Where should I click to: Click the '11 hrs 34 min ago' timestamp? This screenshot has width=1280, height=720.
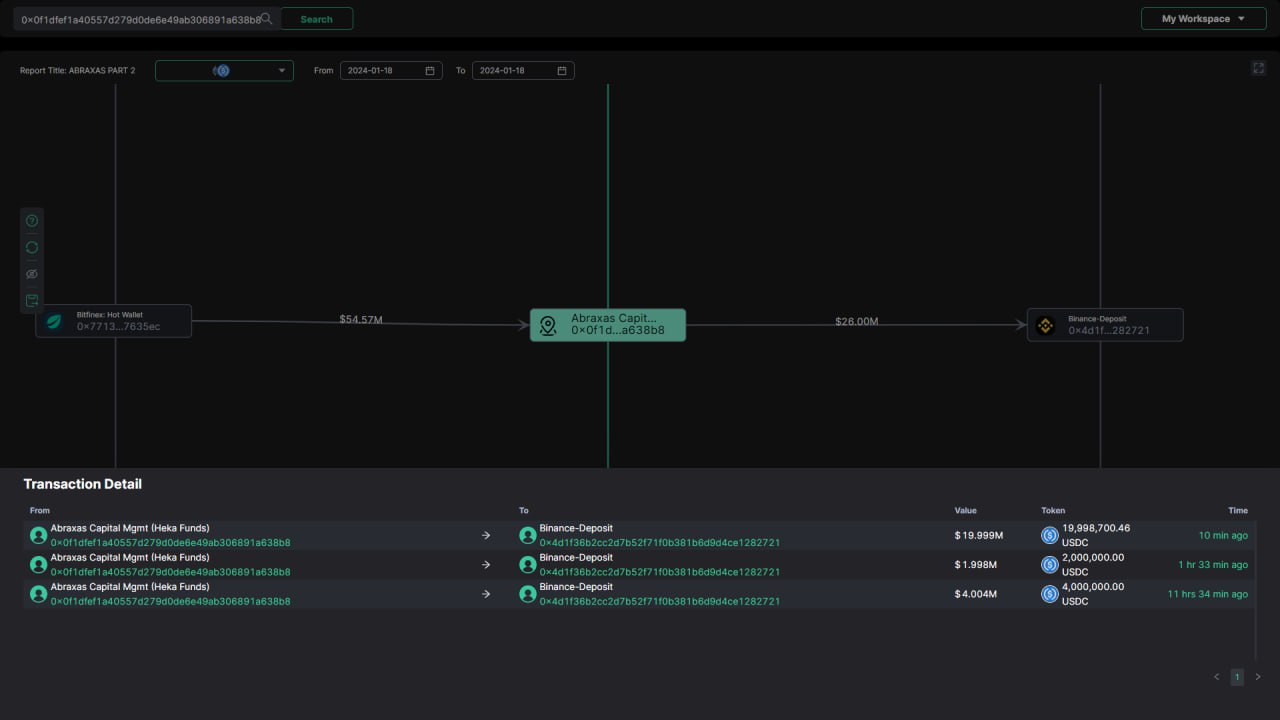point(1208,594)
